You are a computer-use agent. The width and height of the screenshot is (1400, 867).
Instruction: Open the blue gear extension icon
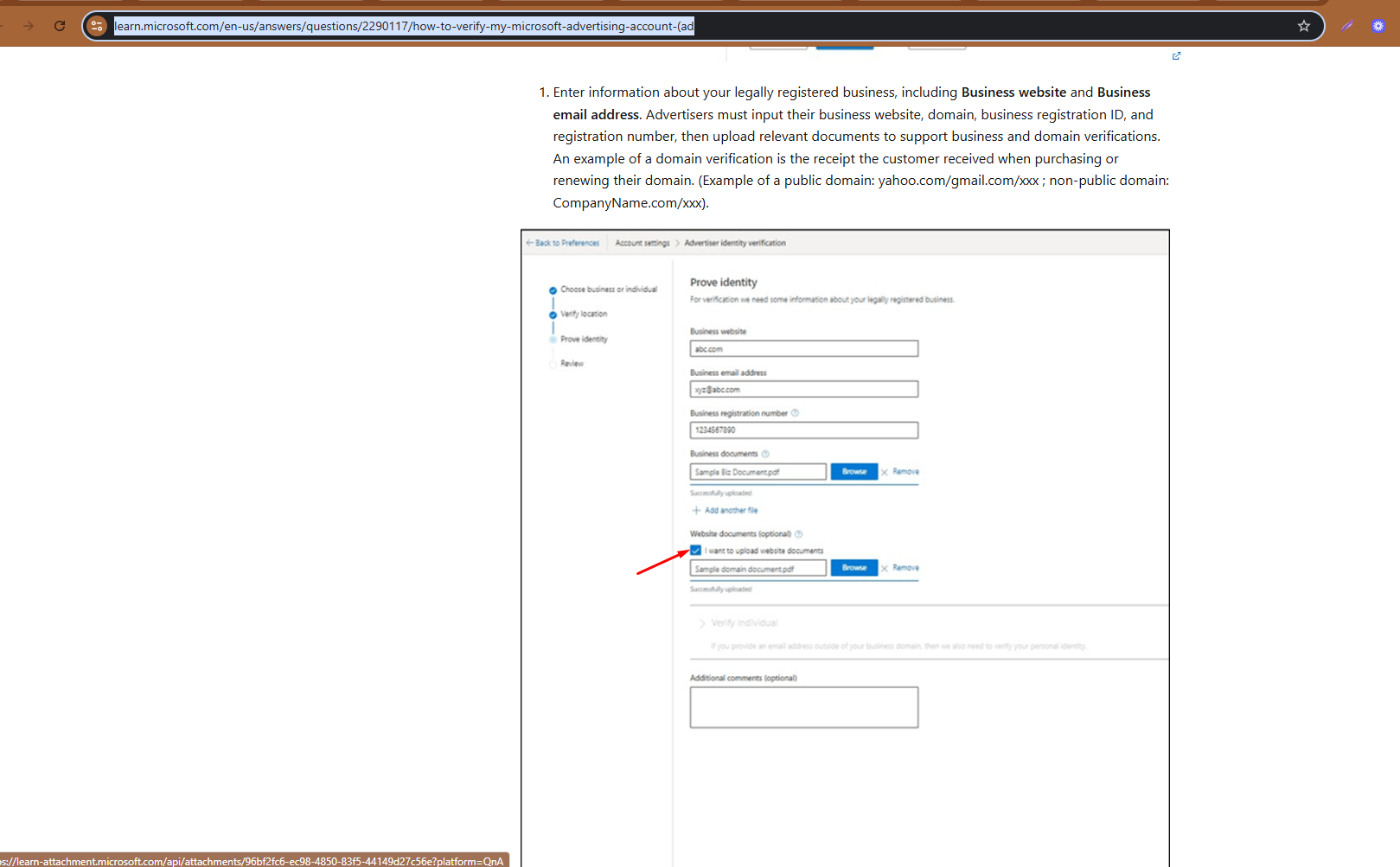[1378, 26]
